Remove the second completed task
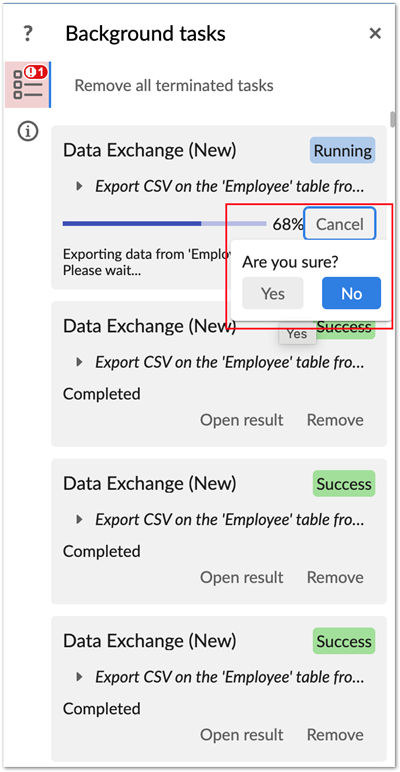This screenshot has width=400, height=772. click(335, 420)
